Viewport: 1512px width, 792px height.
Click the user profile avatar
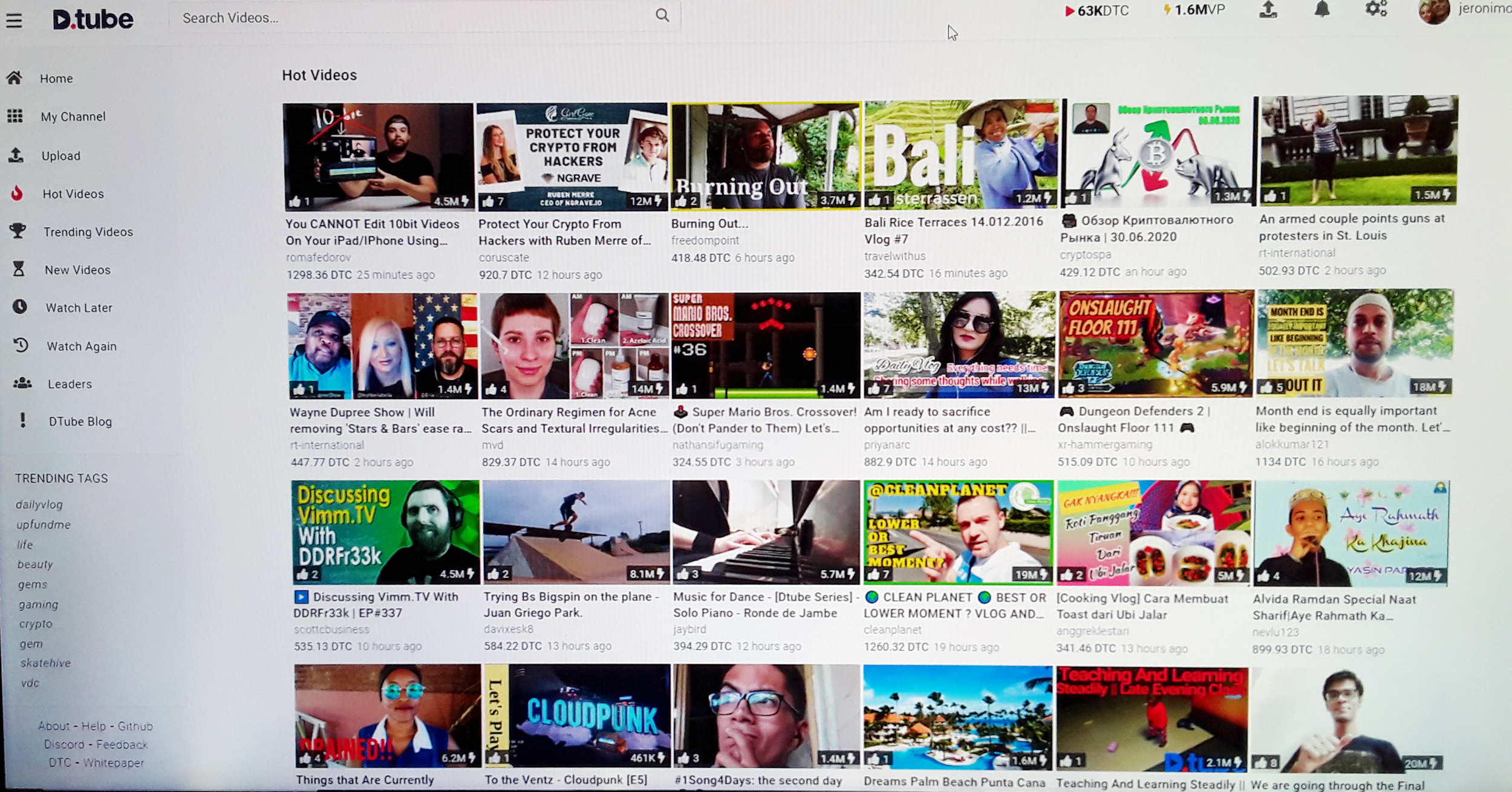coord(1434,11)
